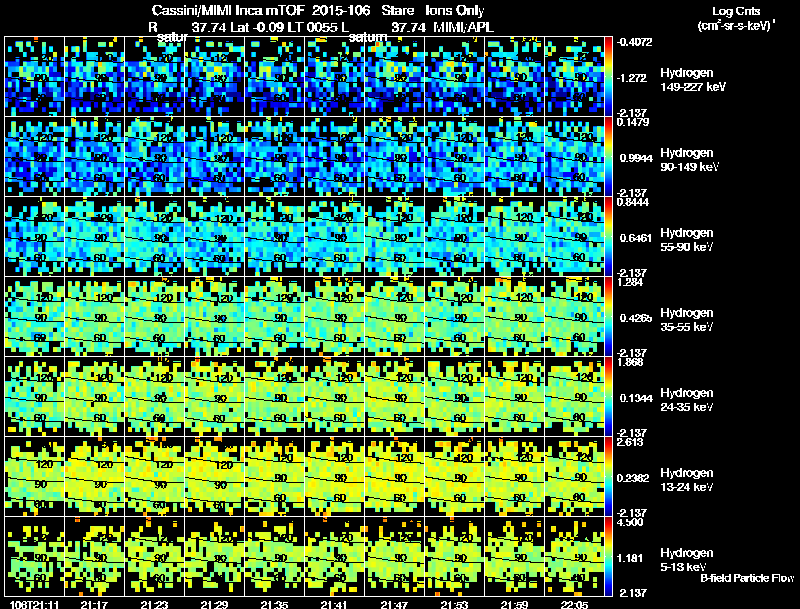The width and height of the screenshot is (800, 609).
Task: Click the 'Cassini/MIMI Inca mTOF' title text
Action: (x=228, y=11)
